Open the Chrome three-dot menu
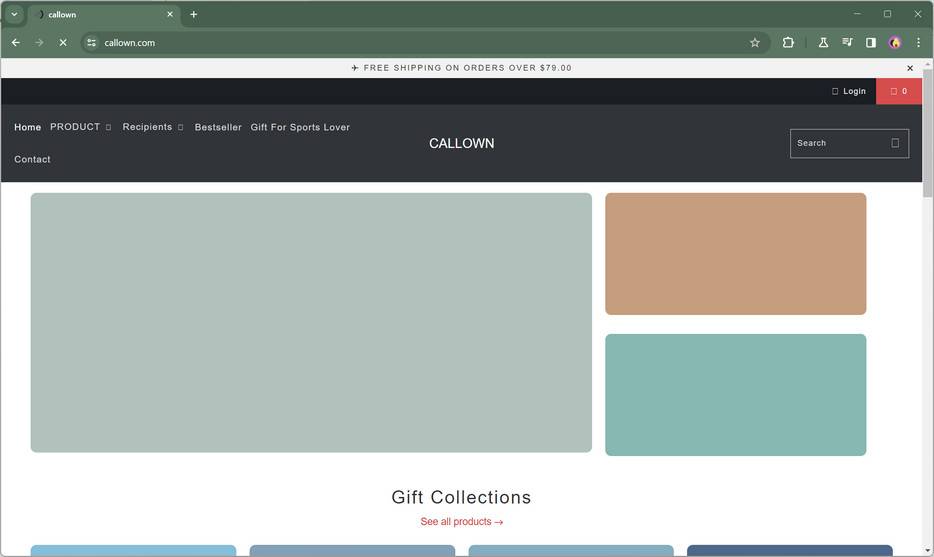This screenshot has width=934, height=557. click(x=919, y=42)
